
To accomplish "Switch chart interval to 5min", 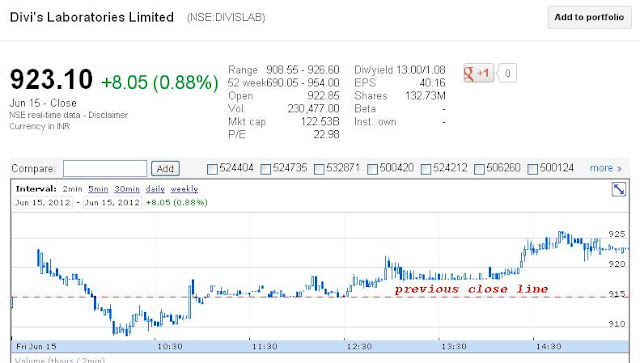I will coord(98,189).
